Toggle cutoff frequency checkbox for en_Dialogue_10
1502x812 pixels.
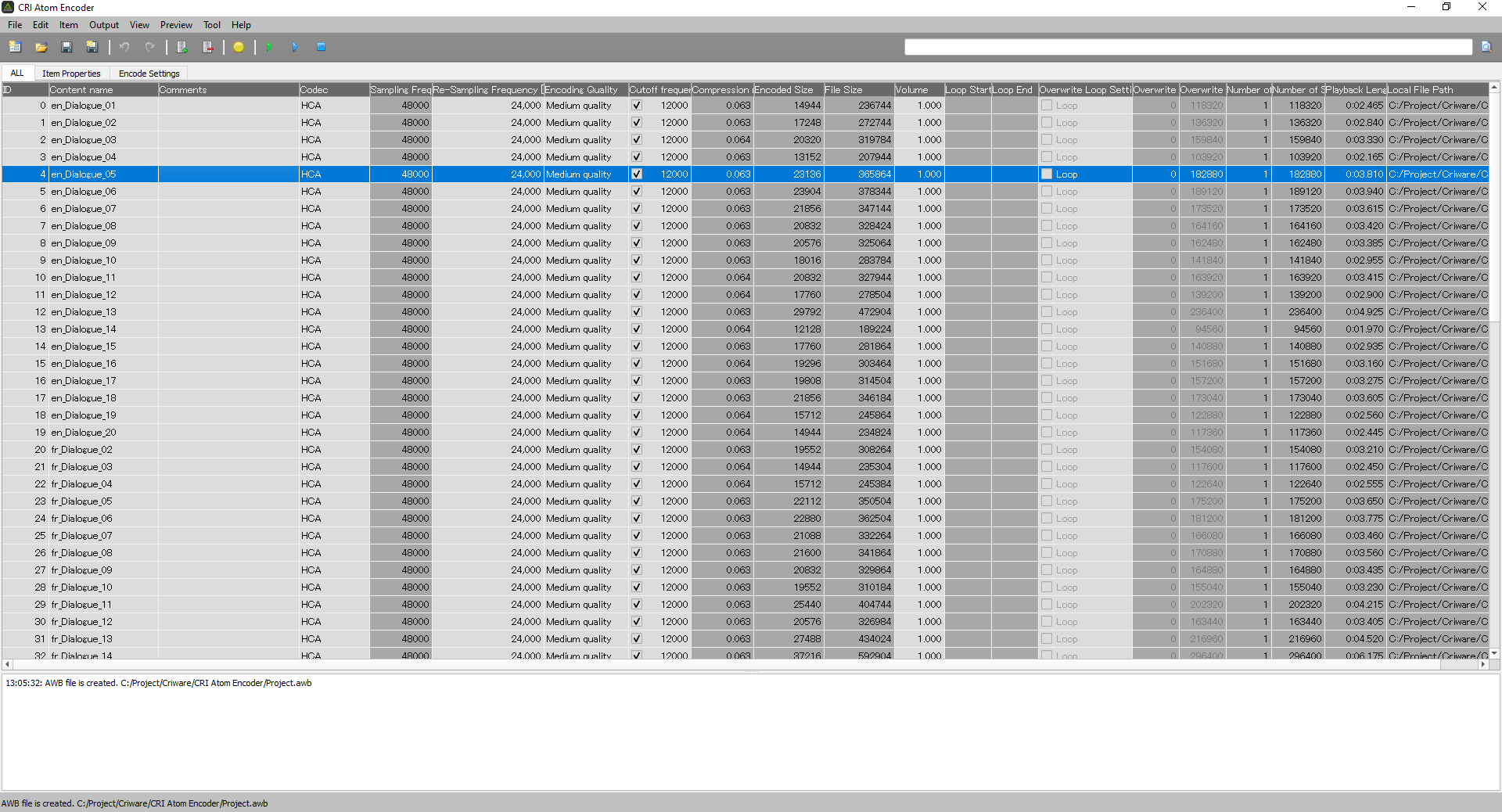point(637,260)
